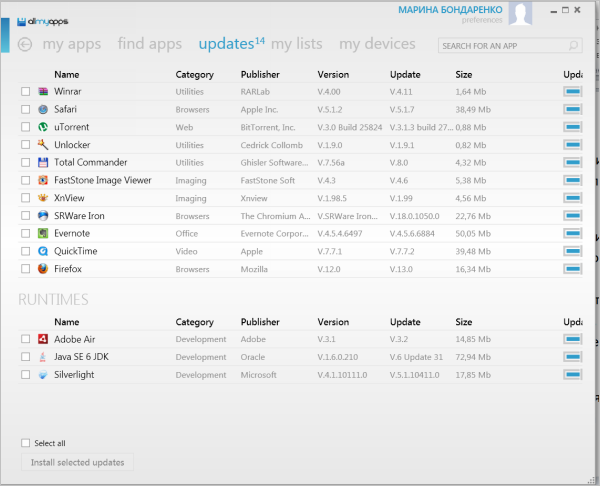Click the runtimes Version column header
This screenshot has height=486, width=600.
[x=333, y=322]
